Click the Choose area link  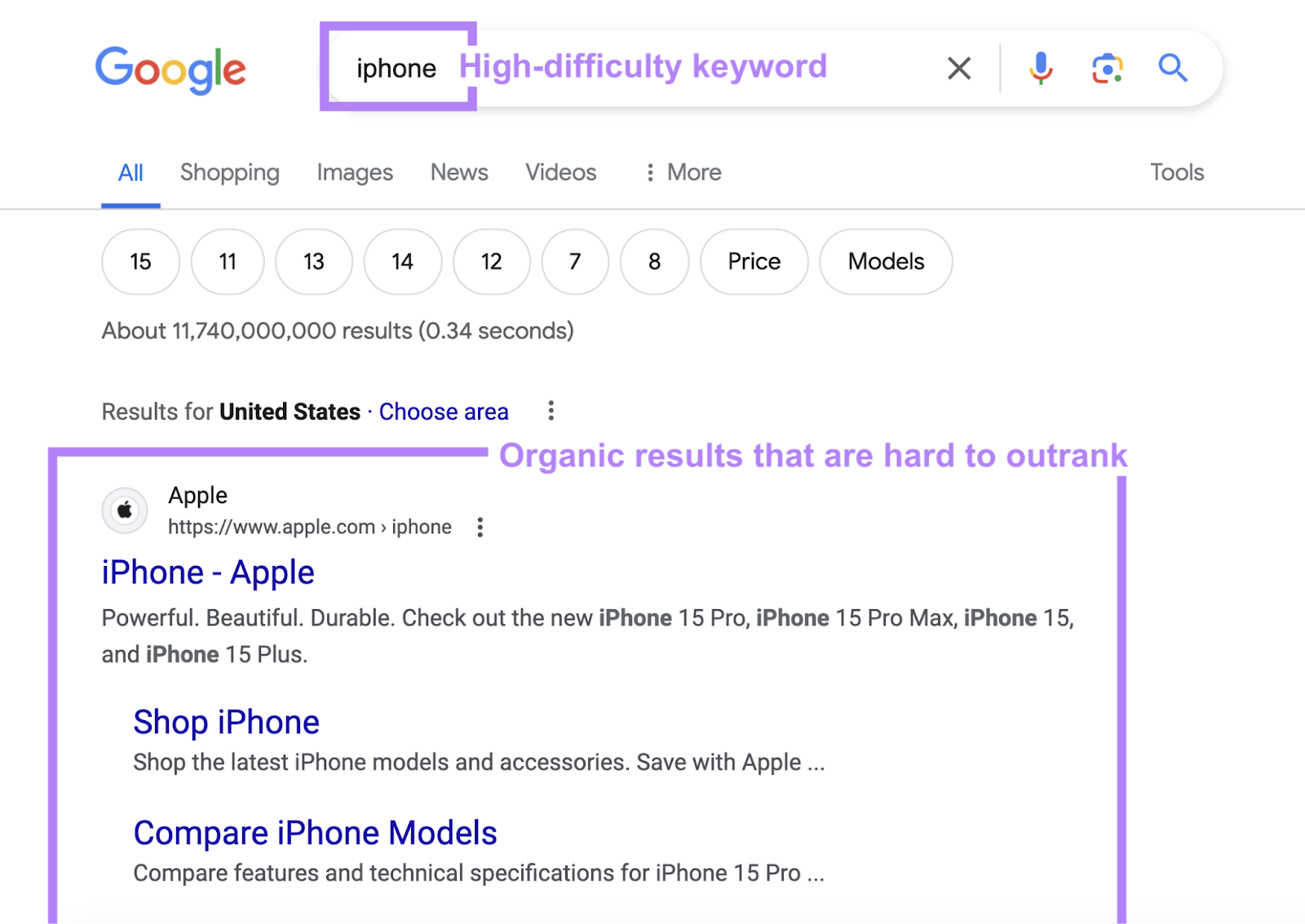click(443, 411)
